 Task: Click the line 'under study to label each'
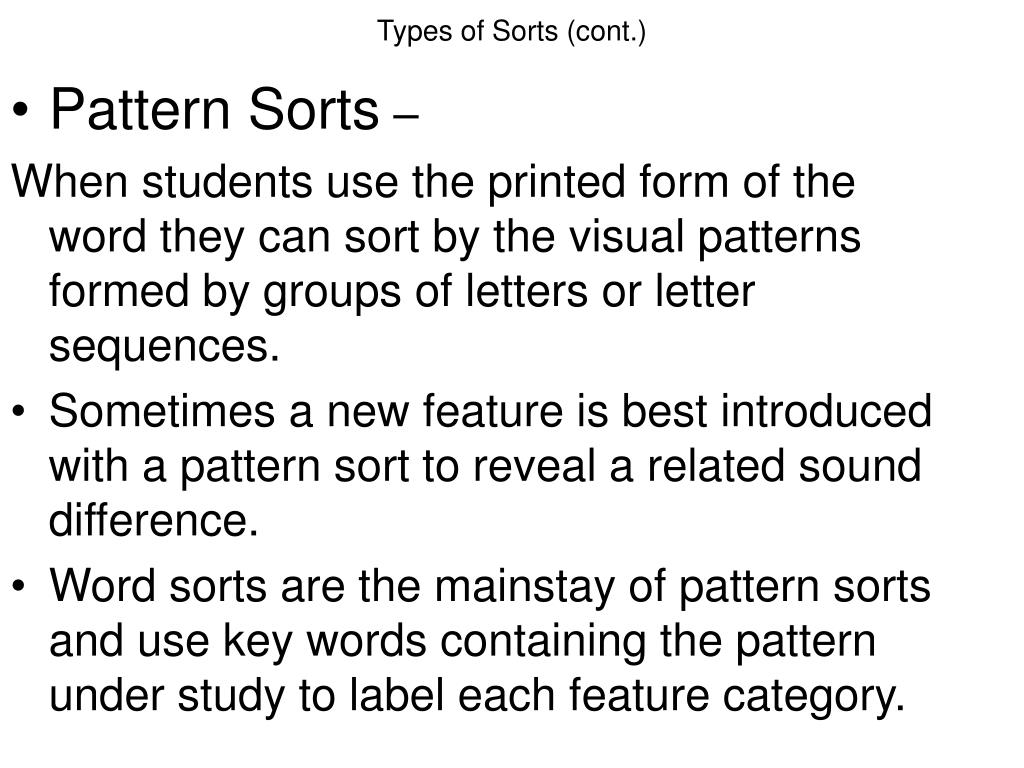click(477, 696)
